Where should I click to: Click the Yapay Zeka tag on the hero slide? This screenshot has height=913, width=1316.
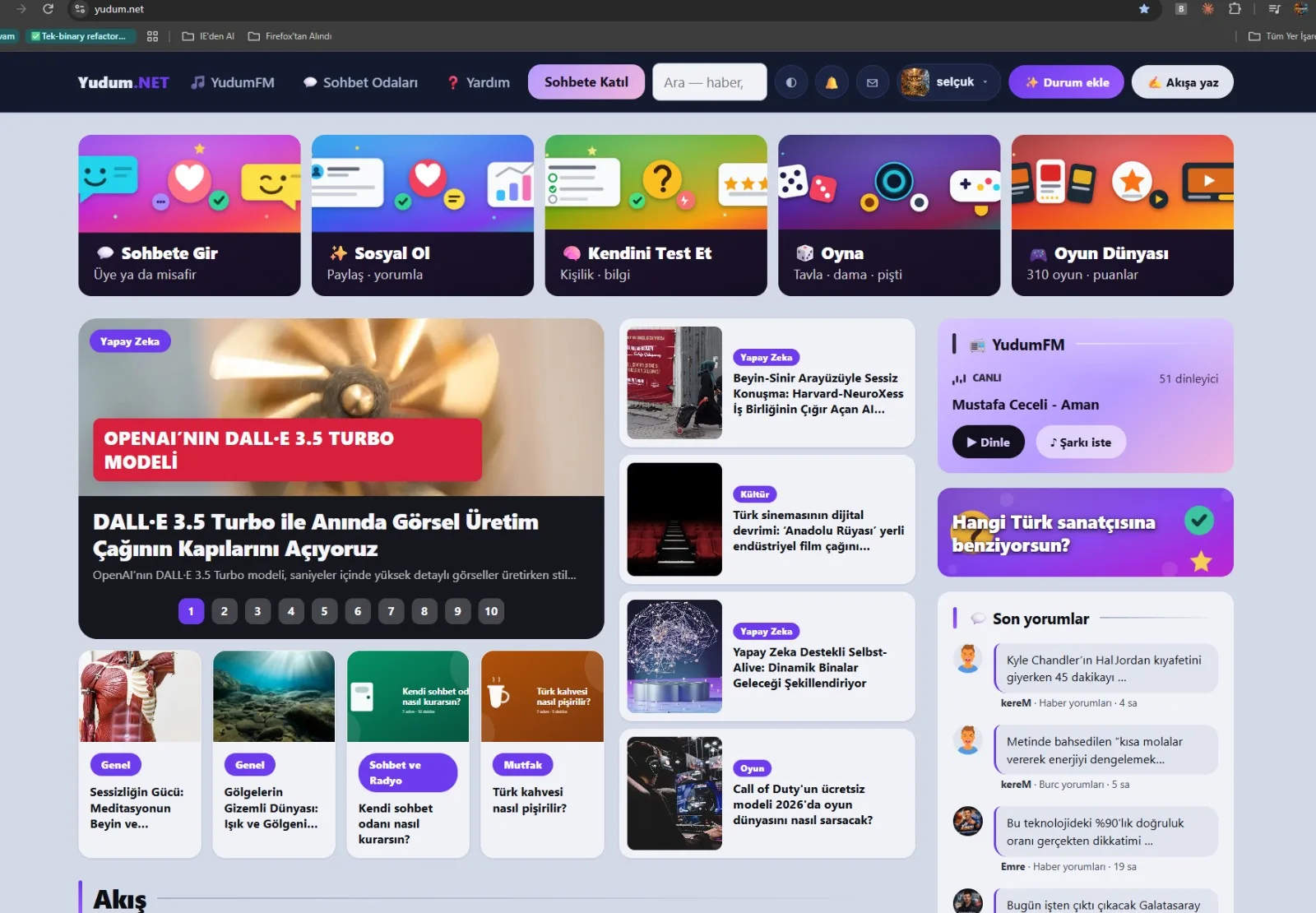130,341
